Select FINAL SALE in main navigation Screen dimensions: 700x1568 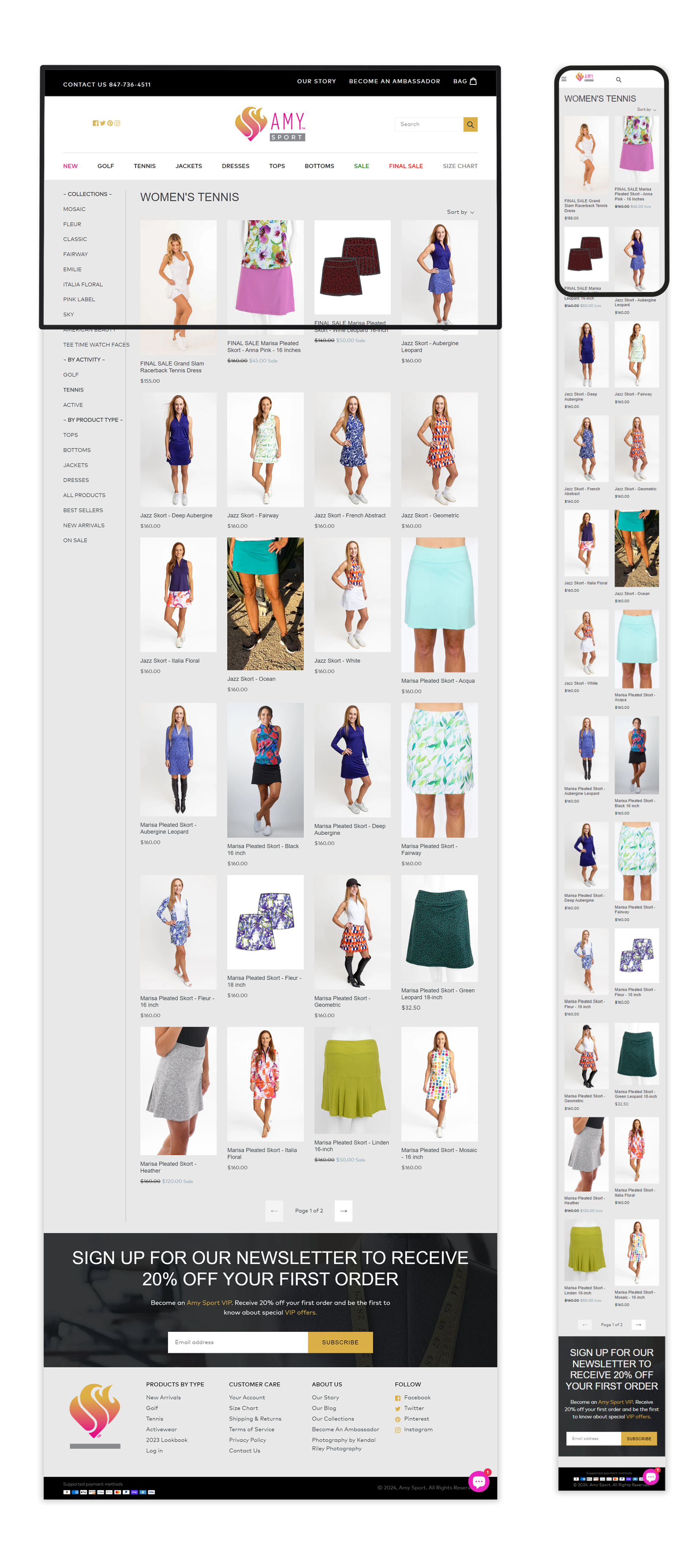(x=405, y=166)
